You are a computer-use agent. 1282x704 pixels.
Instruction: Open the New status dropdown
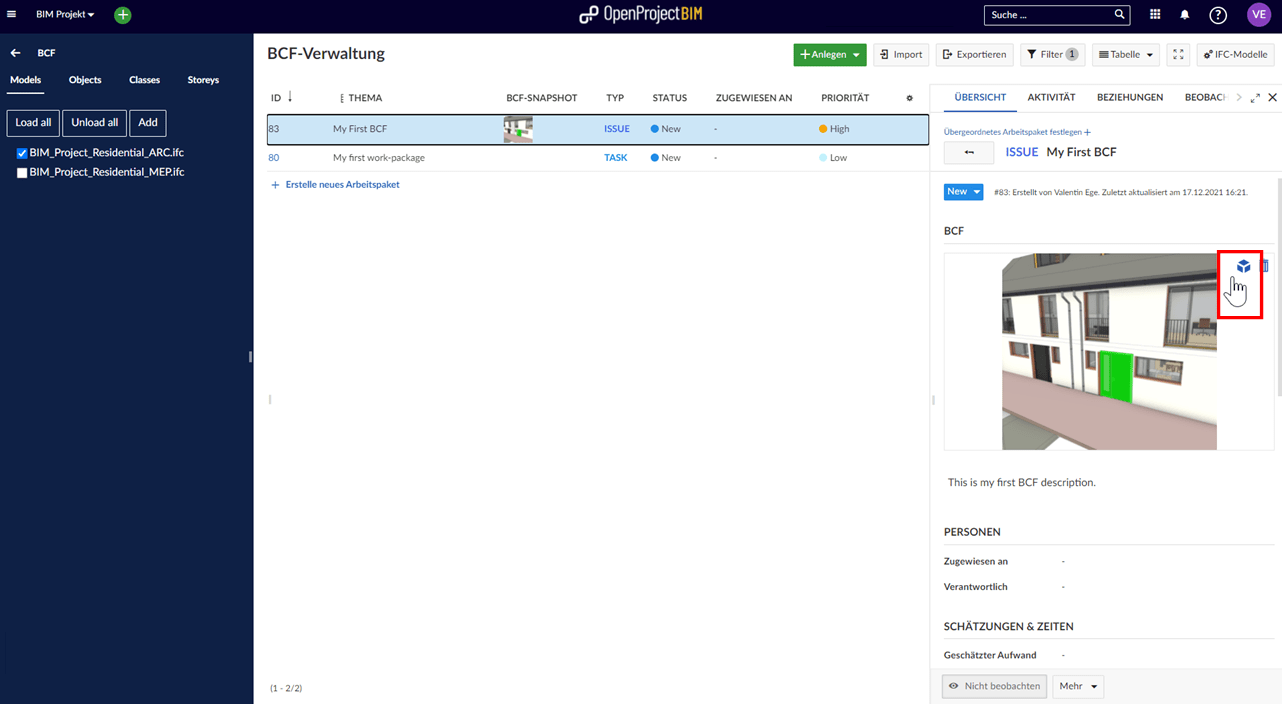[963, 192]
